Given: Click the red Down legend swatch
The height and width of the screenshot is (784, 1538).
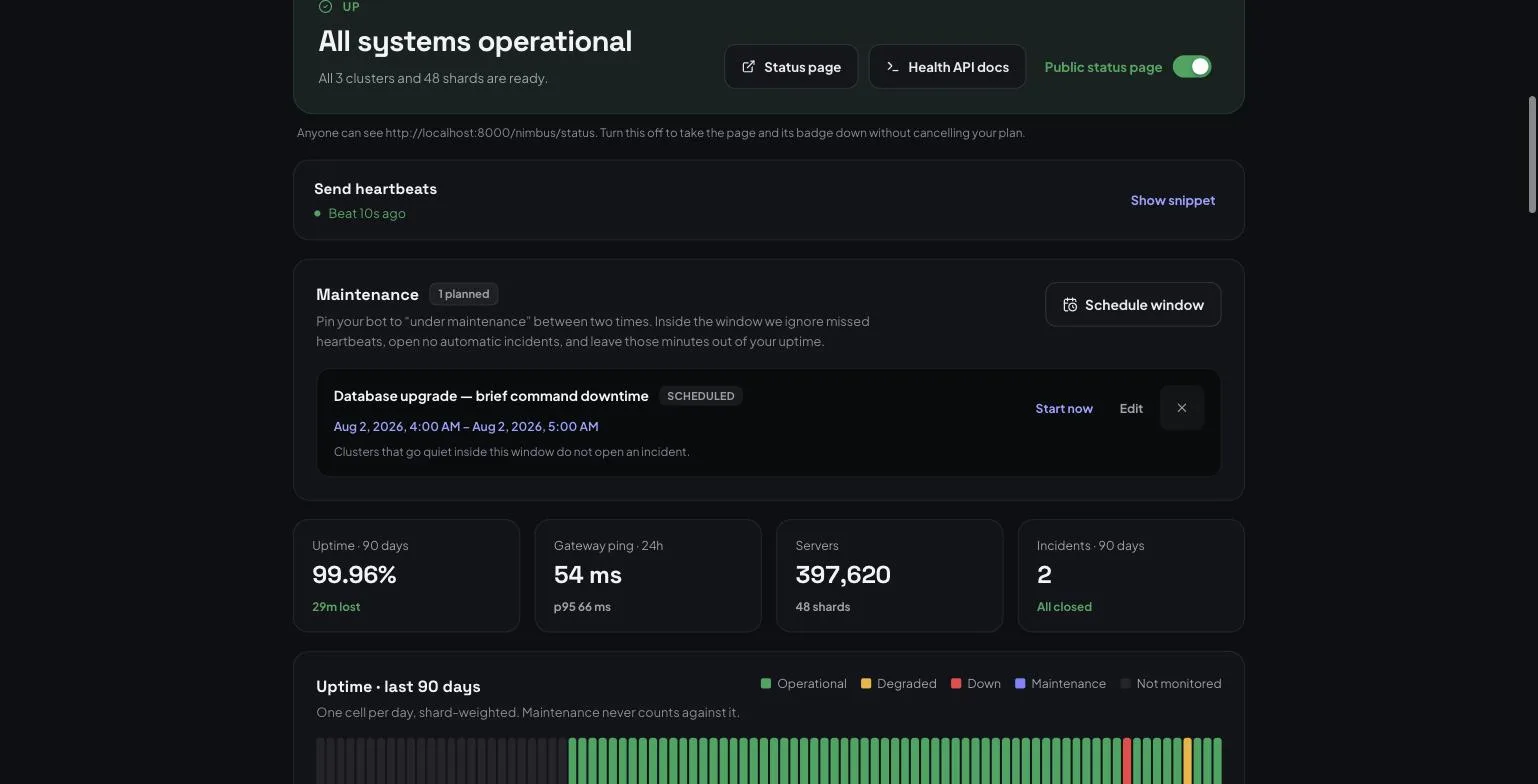Looking at the screenshot, I should click(x=956, y=684).
